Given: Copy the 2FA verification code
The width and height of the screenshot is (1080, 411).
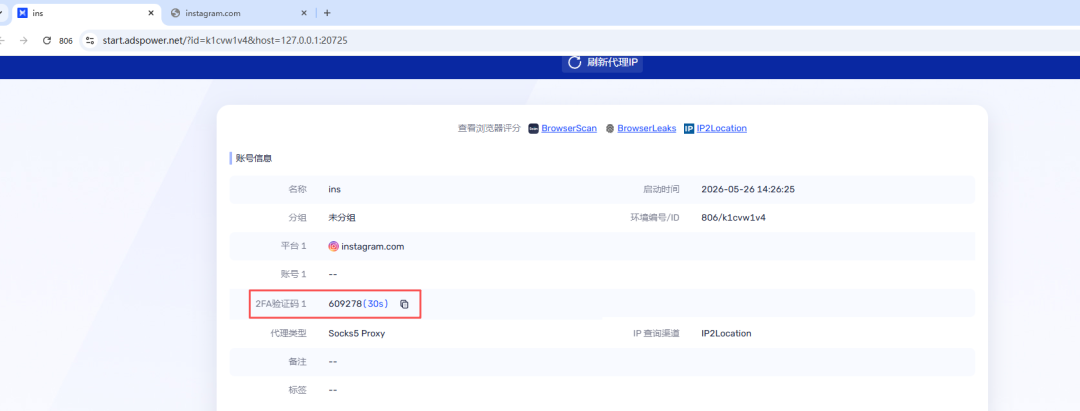Looking at the screenshot, I should click(x=404, y=304).
